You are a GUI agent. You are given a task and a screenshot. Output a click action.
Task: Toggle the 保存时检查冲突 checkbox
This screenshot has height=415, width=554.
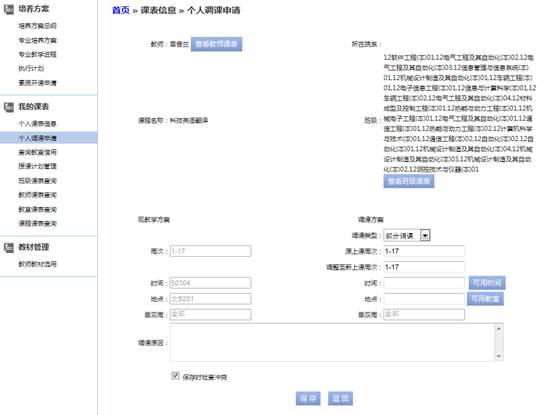coord(175,376)
